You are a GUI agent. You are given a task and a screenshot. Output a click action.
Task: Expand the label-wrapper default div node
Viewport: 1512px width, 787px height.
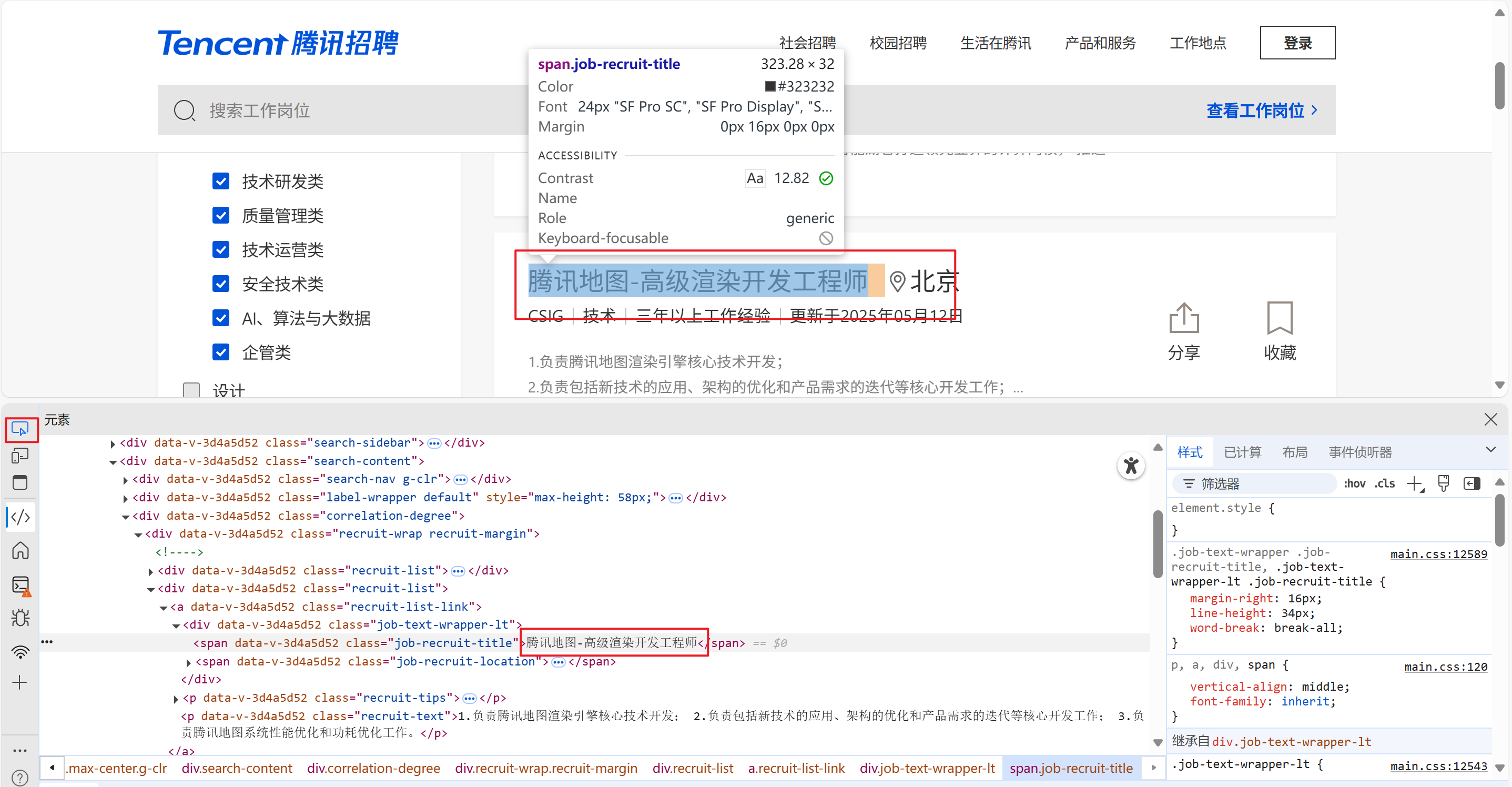[x=125, y=499]
